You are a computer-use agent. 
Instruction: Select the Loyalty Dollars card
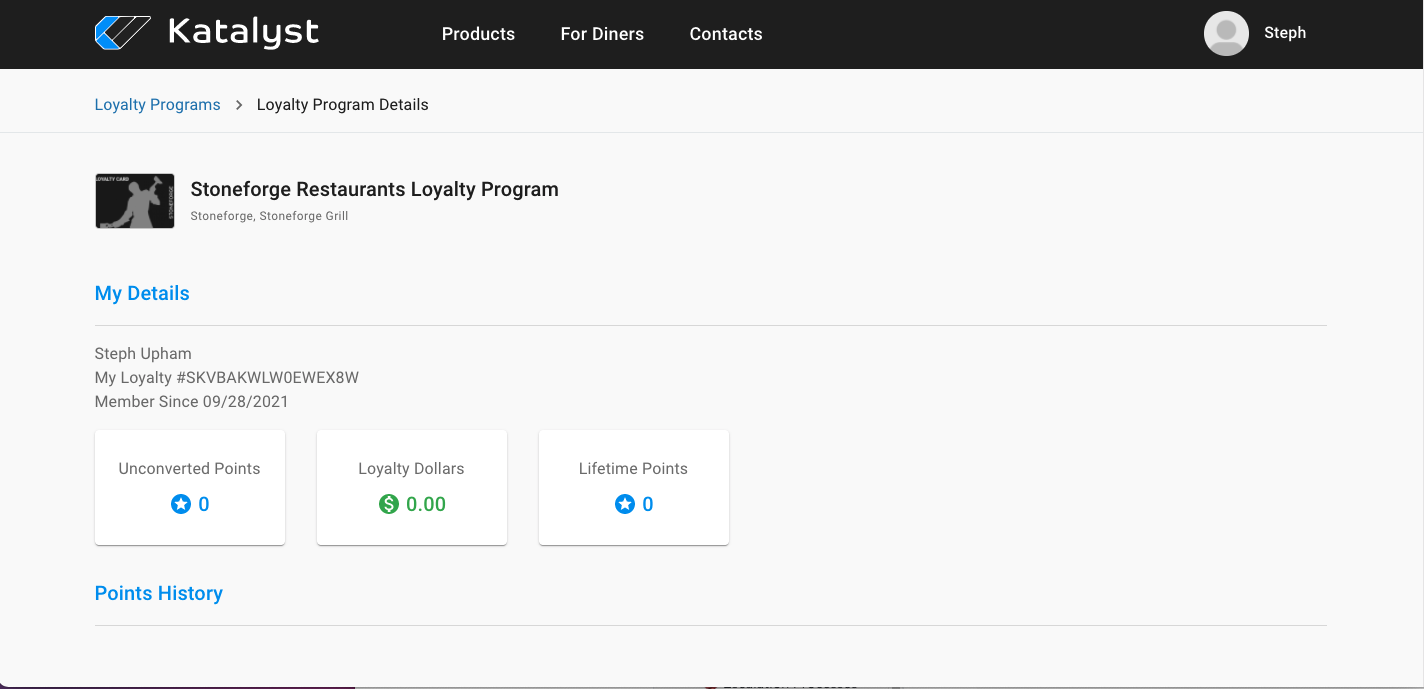[412, 487]
